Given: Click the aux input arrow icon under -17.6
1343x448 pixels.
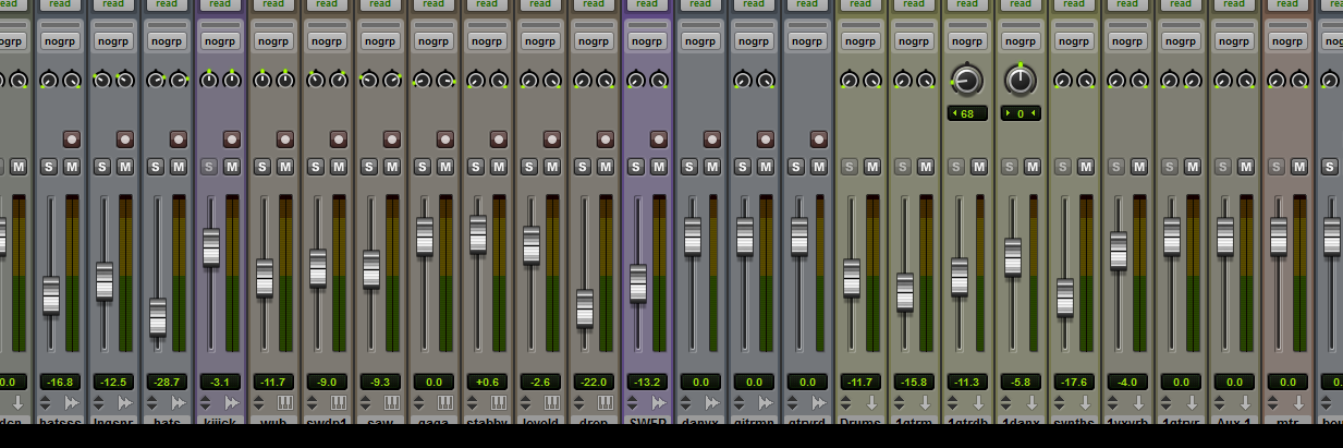Looking at the screenshot, I should 1085,402.
